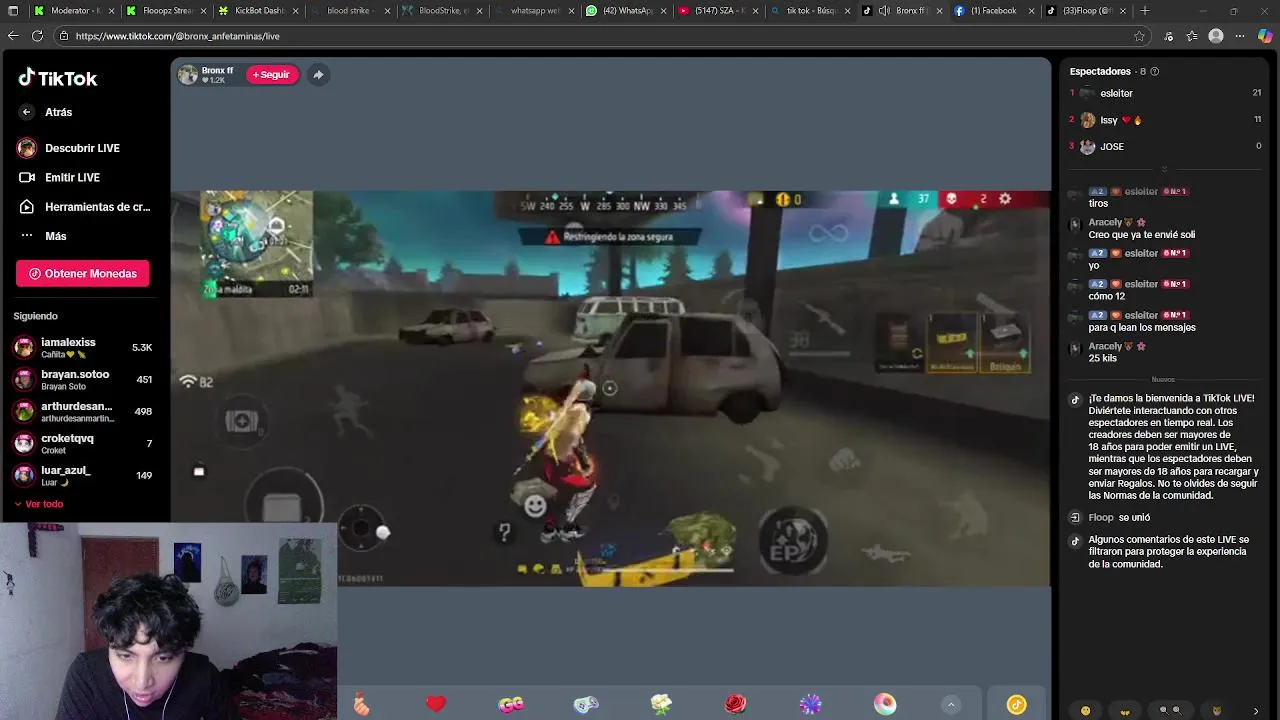The image size is (1280, 720).
Task: Click the Obtener Monedas button
Action: (x=83, y=273)
